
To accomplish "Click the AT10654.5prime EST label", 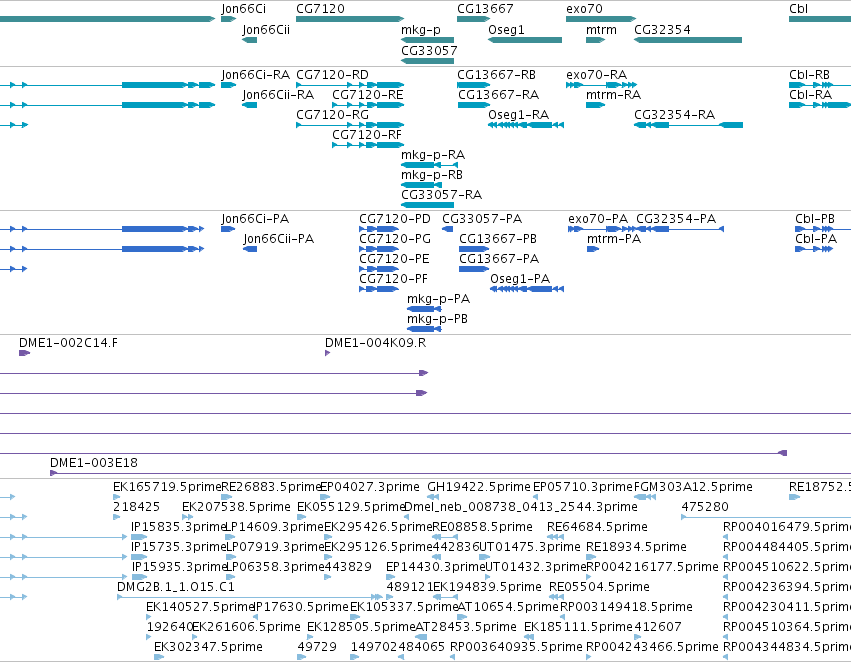I will pos(508,607).
